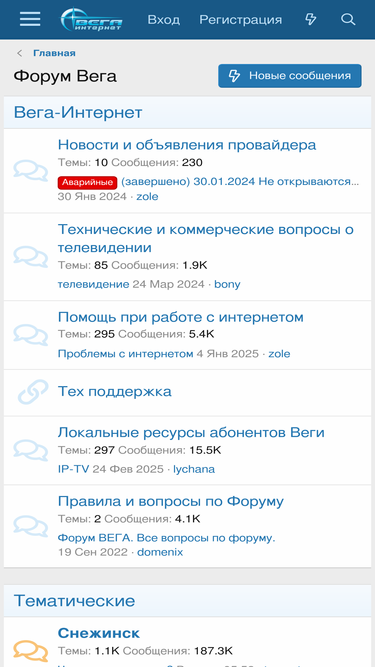Open forum Помощь при работе с интернетом
Screen dimensions: 375x667
coord(181,317)
